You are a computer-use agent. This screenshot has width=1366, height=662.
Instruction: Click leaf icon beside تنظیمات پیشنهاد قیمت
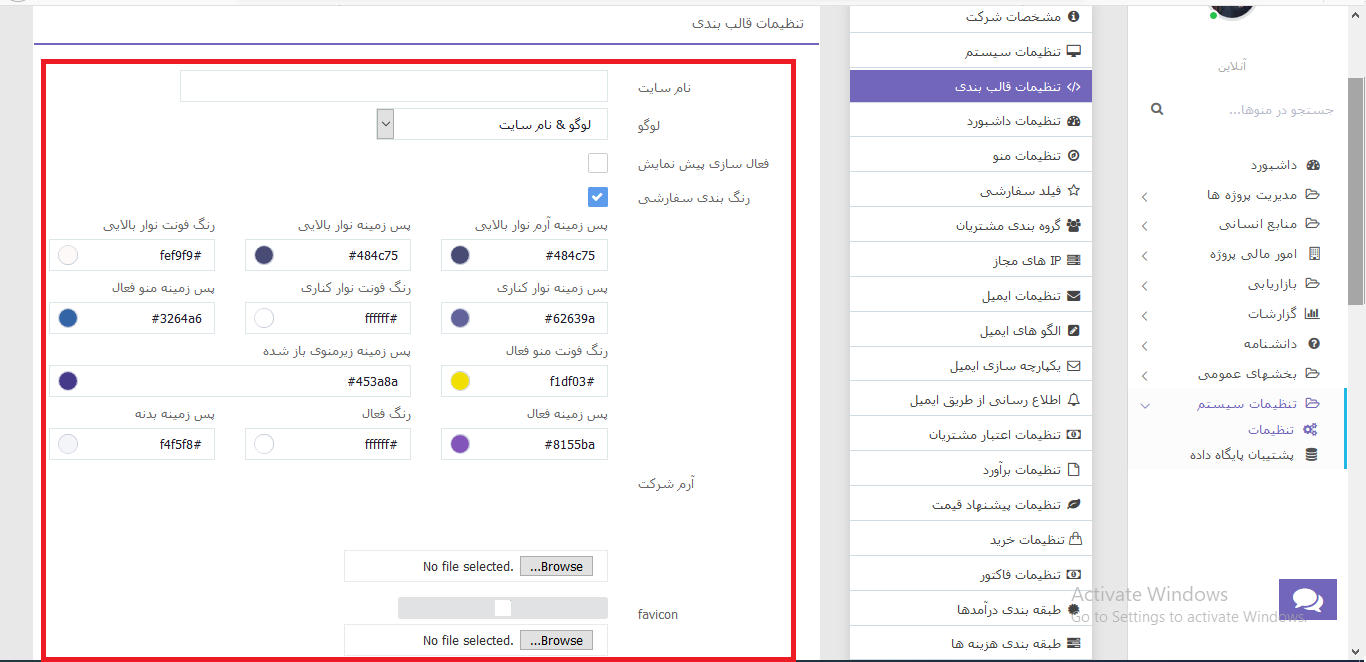tap(1074, 505)
